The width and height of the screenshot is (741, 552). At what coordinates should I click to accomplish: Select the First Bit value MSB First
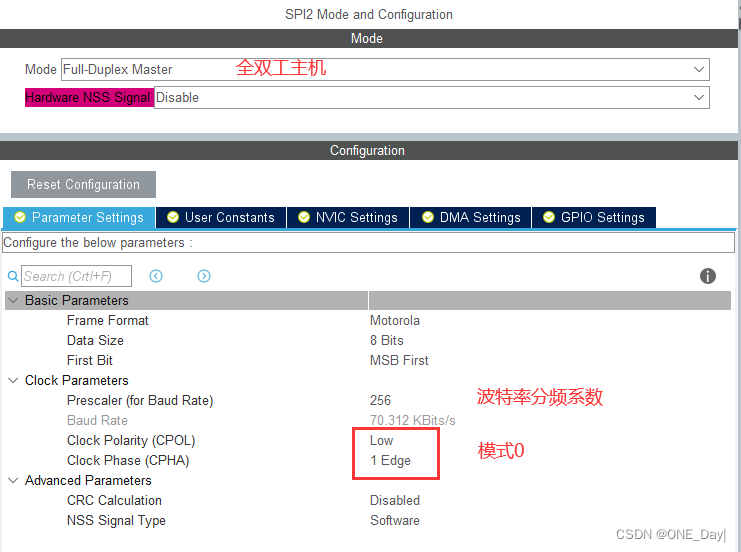pyautogui.click(x=399, y=360)
